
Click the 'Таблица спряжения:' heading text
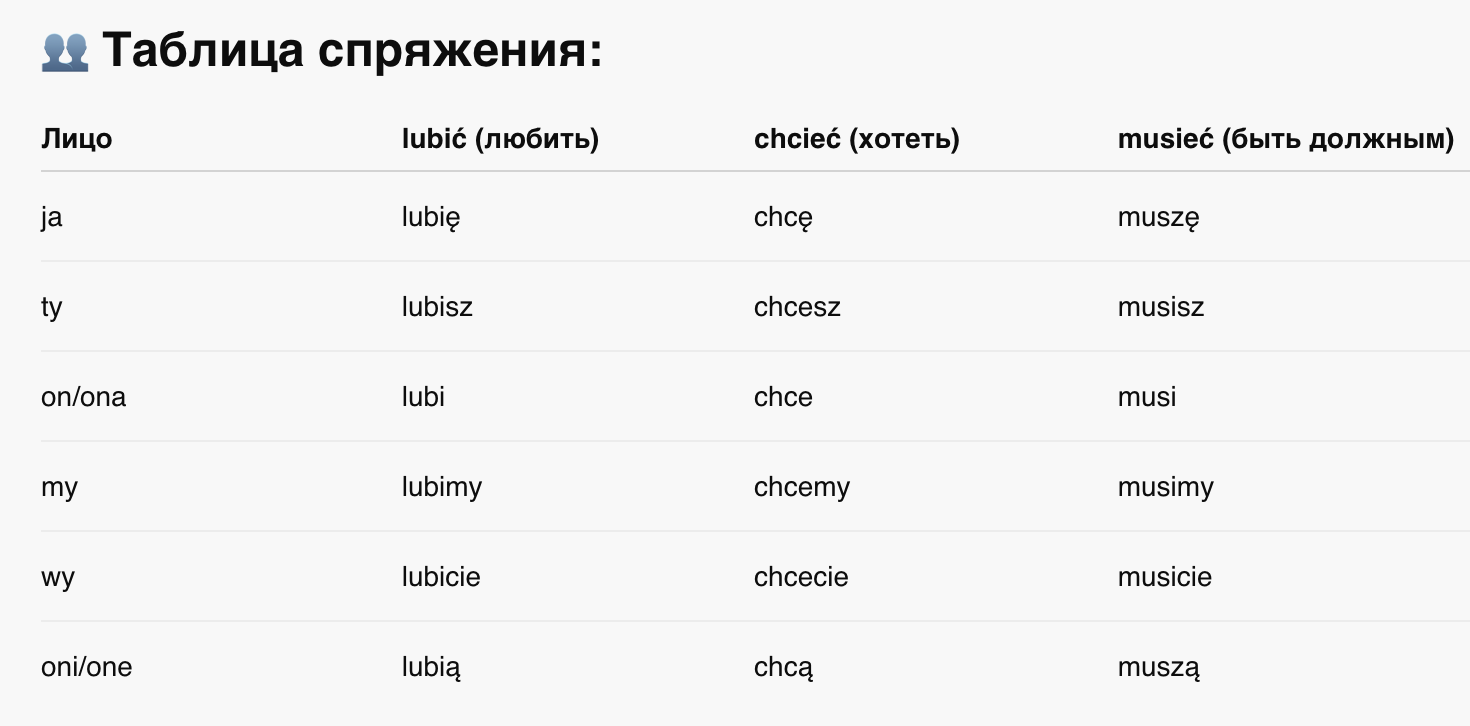pyautogui.click(x=352, y=50)
